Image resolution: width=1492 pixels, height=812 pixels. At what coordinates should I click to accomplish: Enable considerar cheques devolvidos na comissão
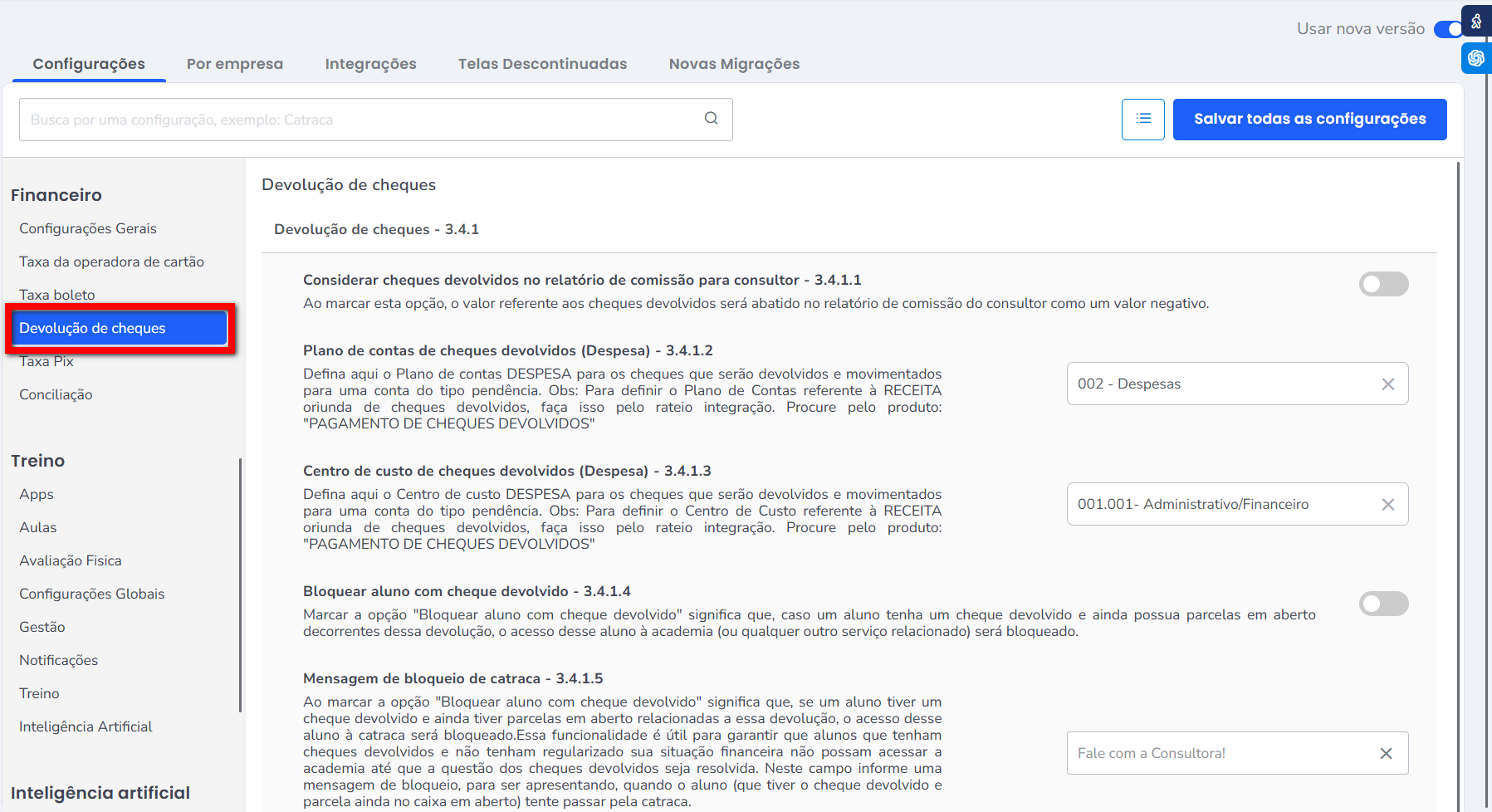pyautogui.click(x=1382, y=284)
